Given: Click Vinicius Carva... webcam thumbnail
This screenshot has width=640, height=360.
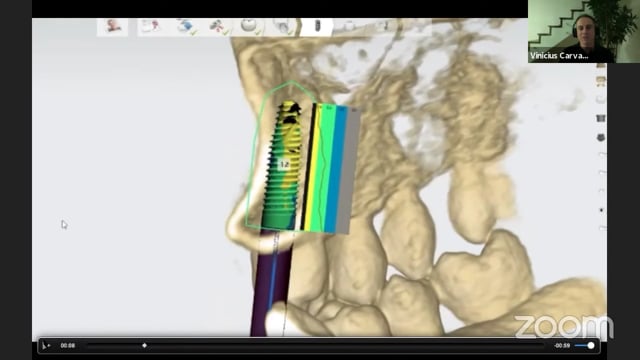Looking at the screenshot, I should tap(584, 31).
